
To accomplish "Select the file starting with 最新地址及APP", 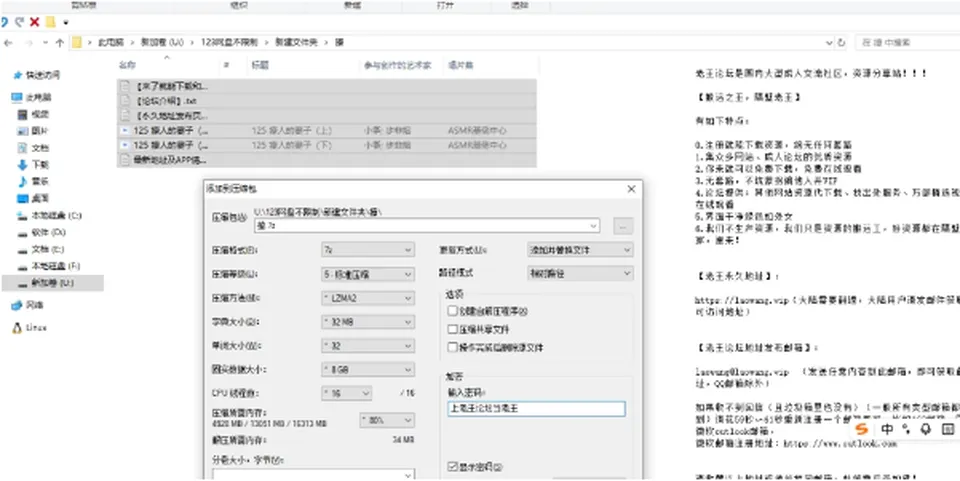I will 326,160.
